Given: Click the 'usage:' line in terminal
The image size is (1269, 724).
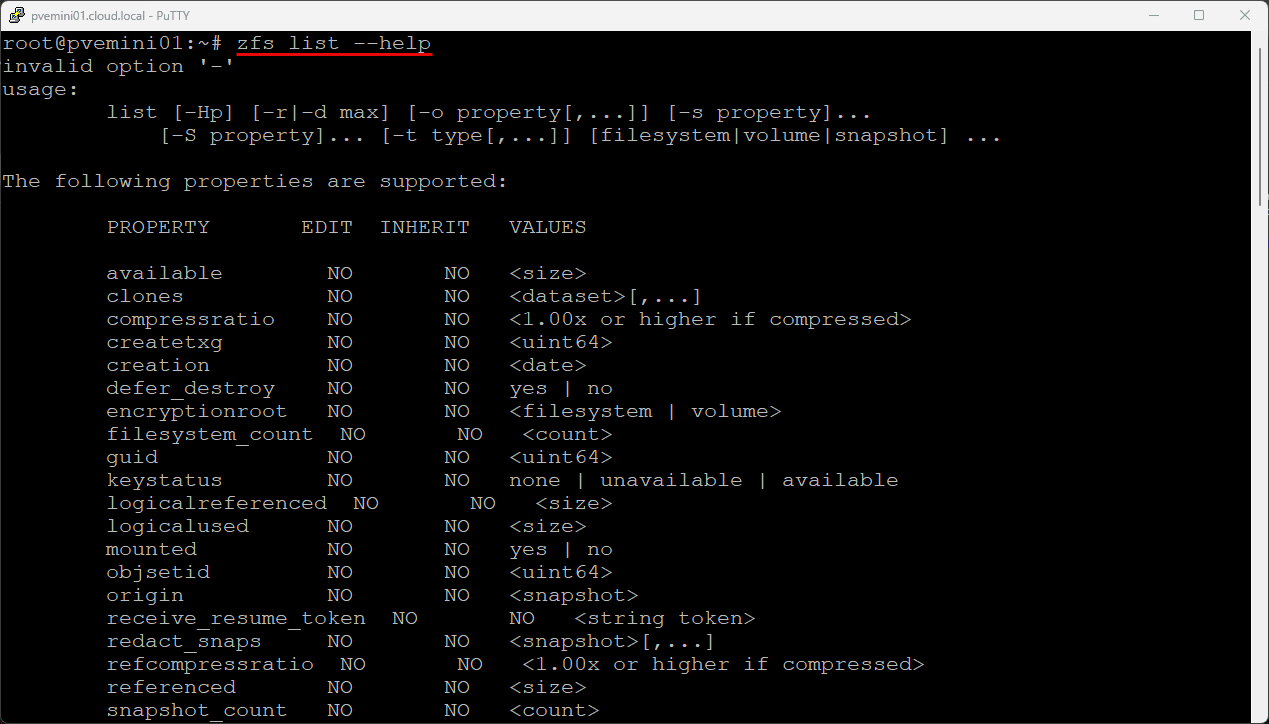Looking at the screenshot, I should coord(34,89).
